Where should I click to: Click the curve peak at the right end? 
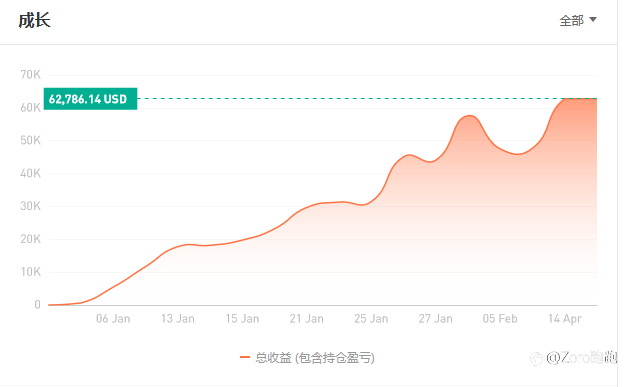tap(568, 98)
